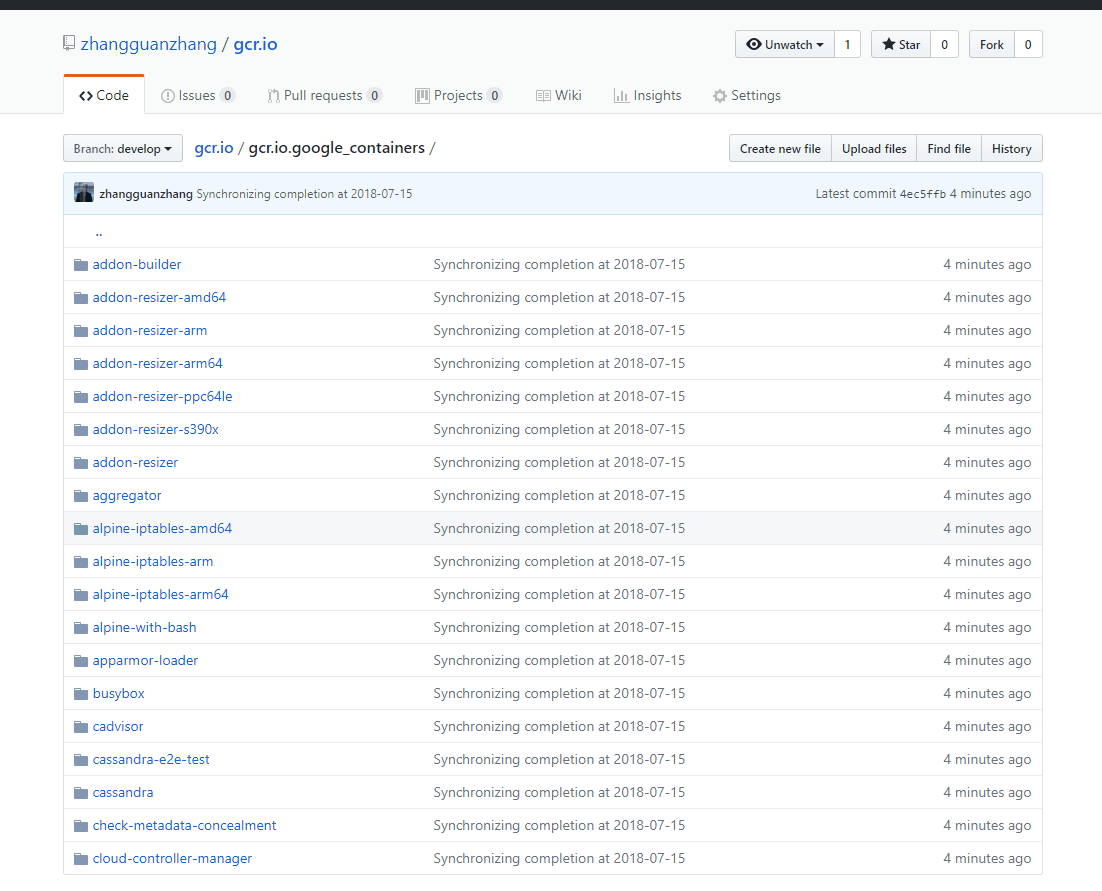Click folder icon beside apparmor-loader
Screen dimensions: 1102x891
click(81, 661)
